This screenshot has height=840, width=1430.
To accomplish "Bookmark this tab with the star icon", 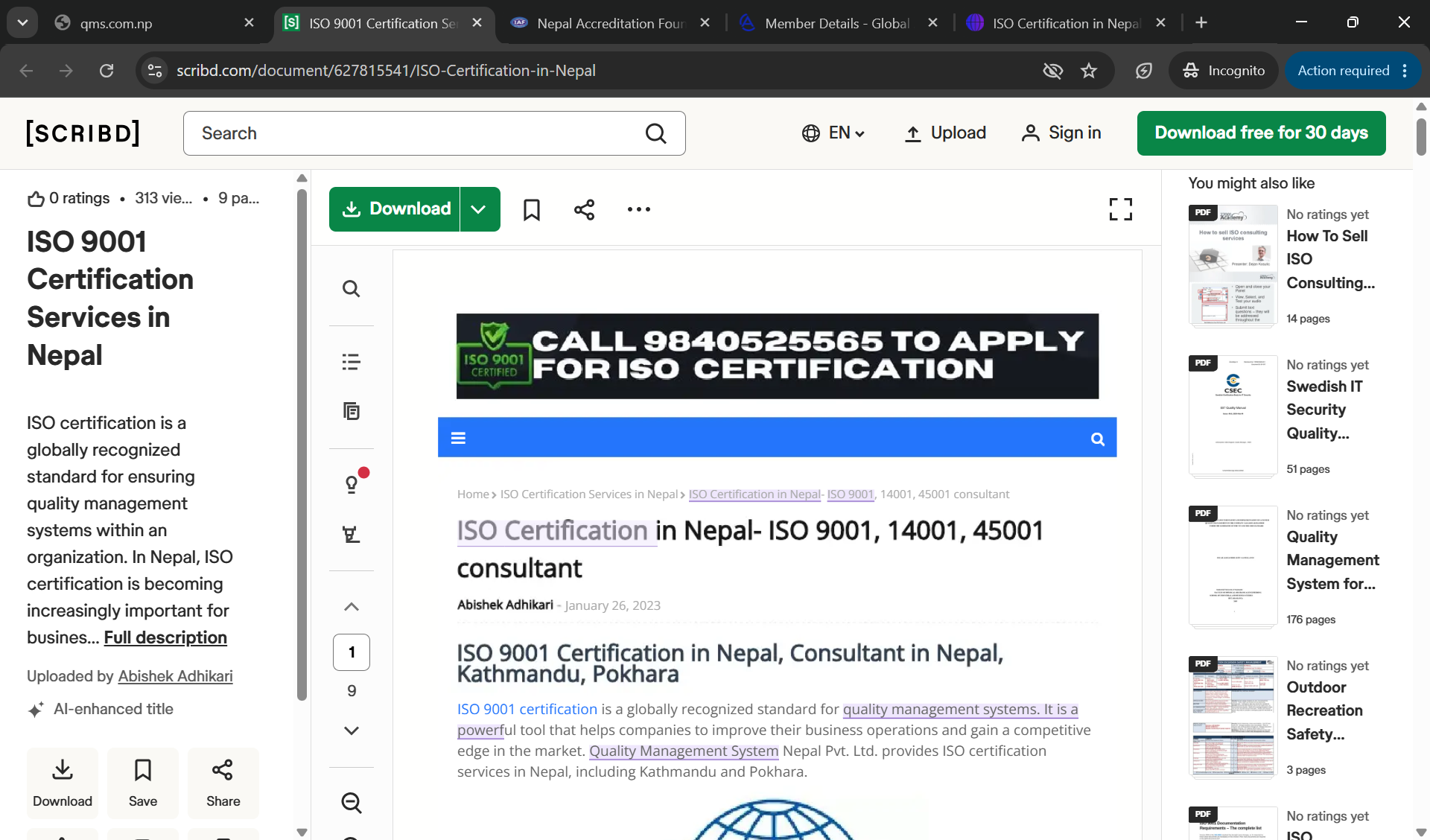I will pos(1089,71).
